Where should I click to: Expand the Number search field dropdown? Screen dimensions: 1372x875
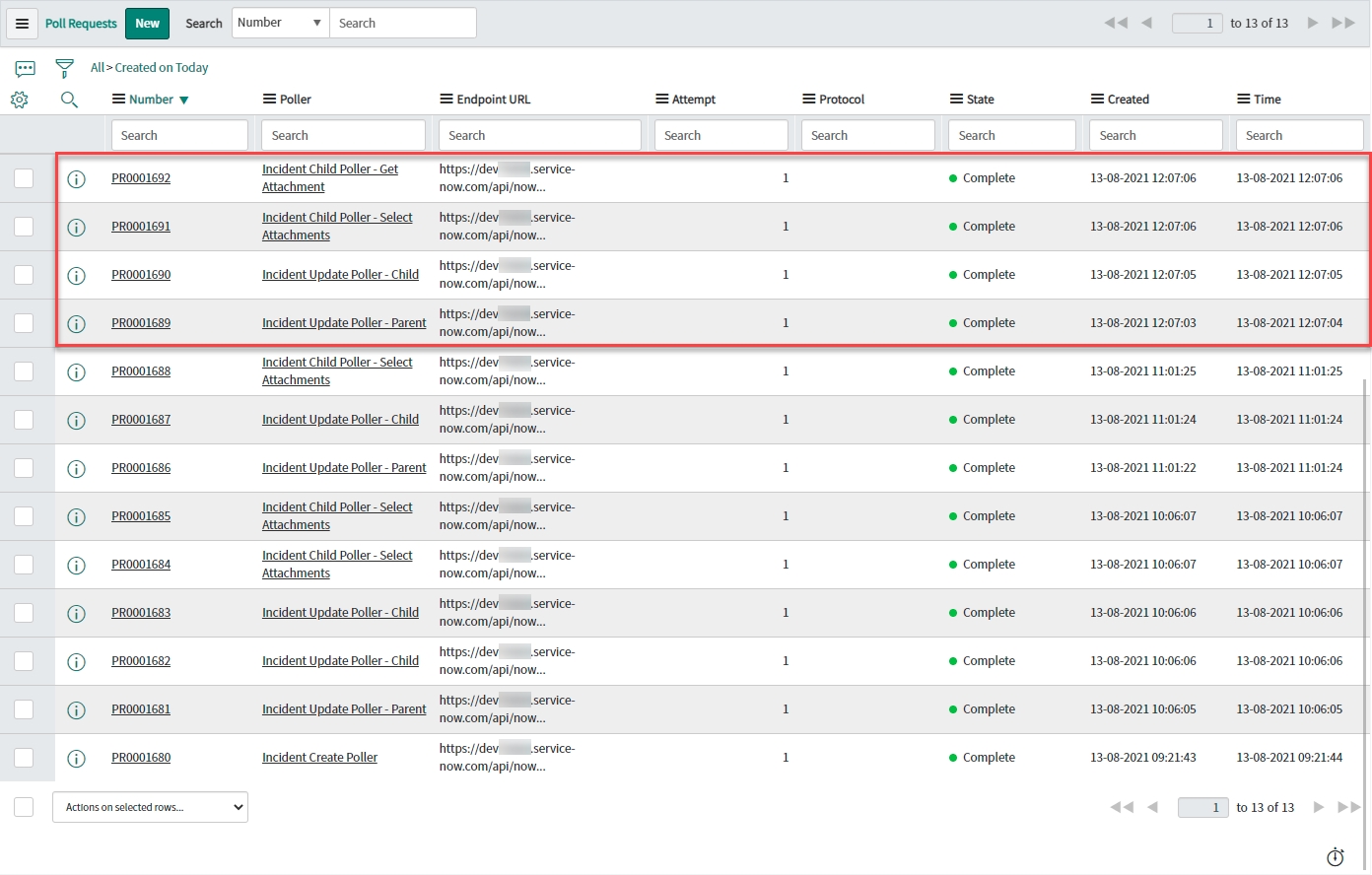[x=280, y=23]
